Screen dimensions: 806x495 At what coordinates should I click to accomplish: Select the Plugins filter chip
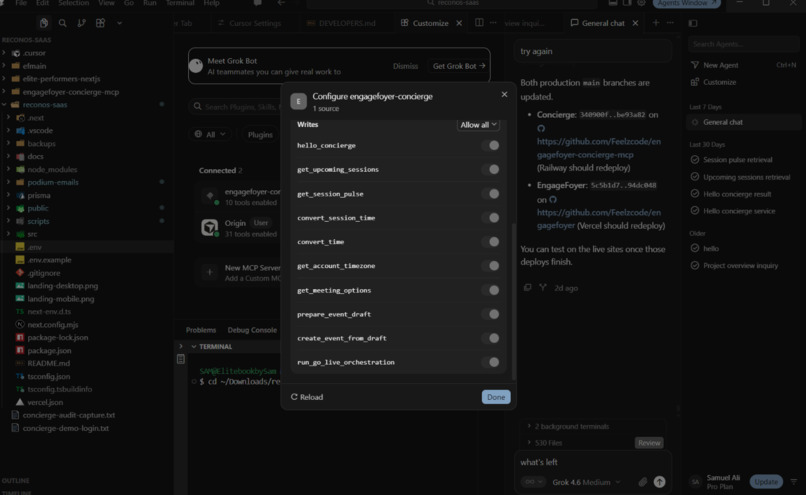(x=260, y=135)
